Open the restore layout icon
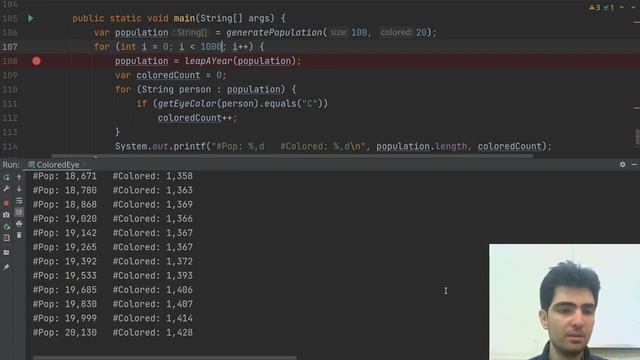 (x=6, y=253)
